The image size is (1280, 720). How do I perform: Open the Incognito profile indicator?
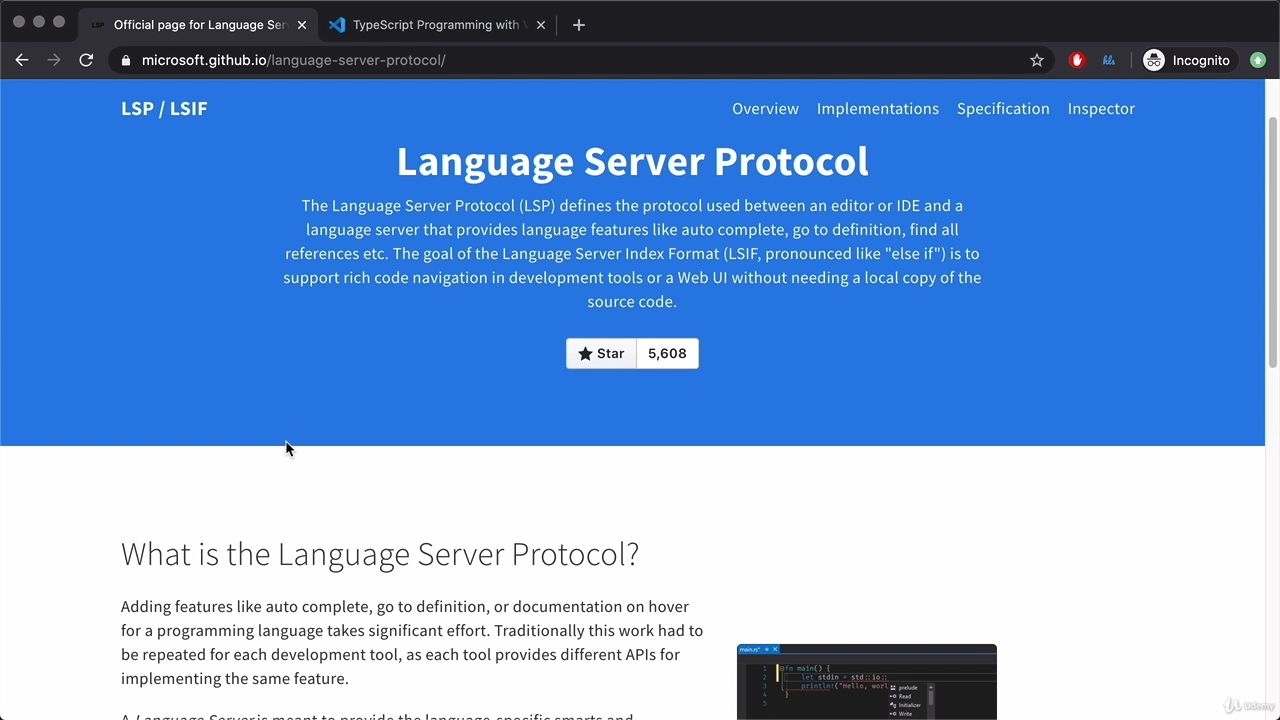[x=1187, y=60]
